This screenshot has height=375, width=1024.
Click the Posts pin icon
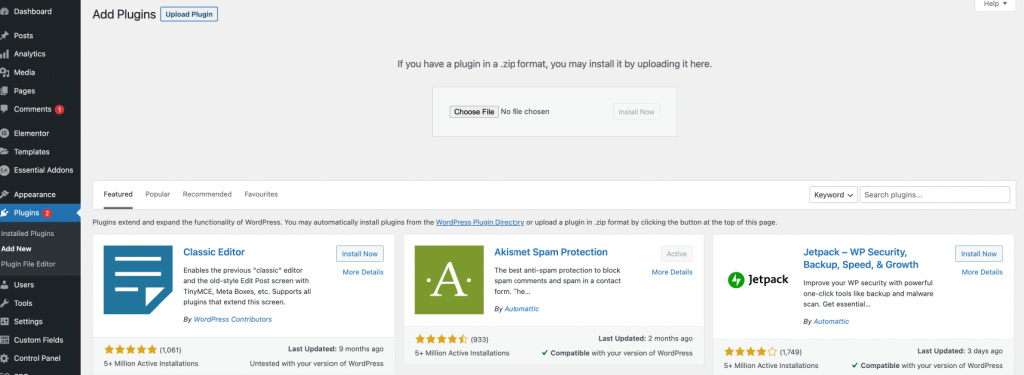5,35
